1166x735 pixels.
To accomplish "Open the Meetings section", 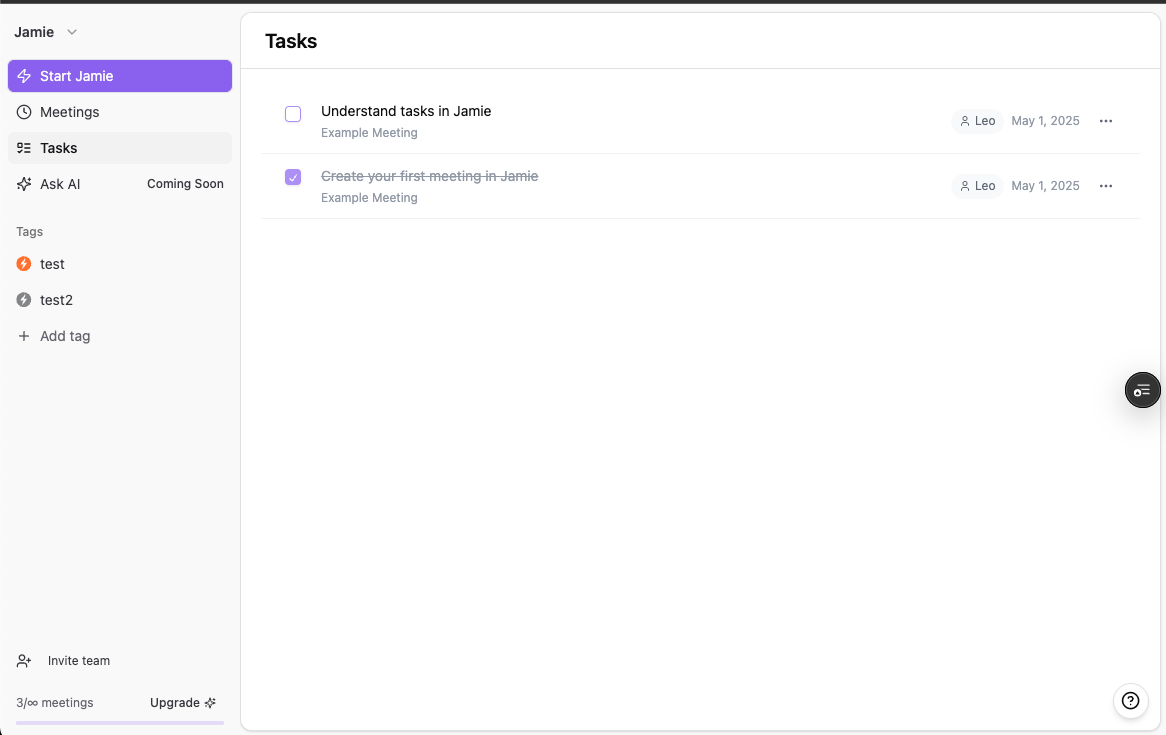I will point(120,112).
